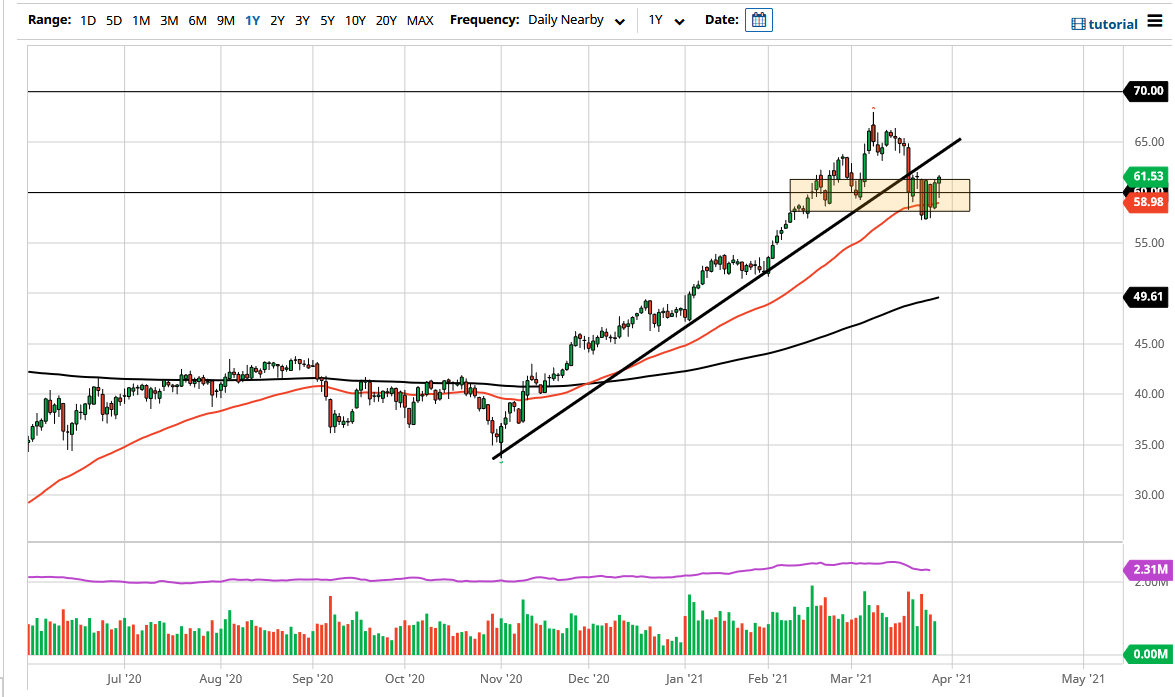The image size is (1175, 697).
Task: Select the 1M range option
Action: [139, 19]
